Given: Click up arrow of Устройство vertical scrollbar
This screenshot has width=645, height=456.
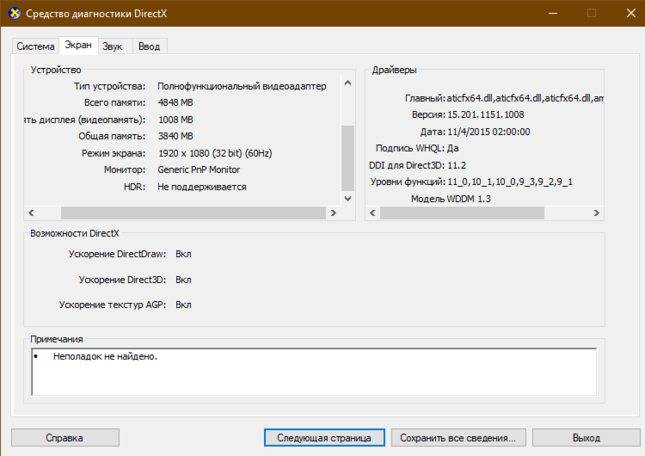Looking at the screenshot, I should click(x=348, y=83).
